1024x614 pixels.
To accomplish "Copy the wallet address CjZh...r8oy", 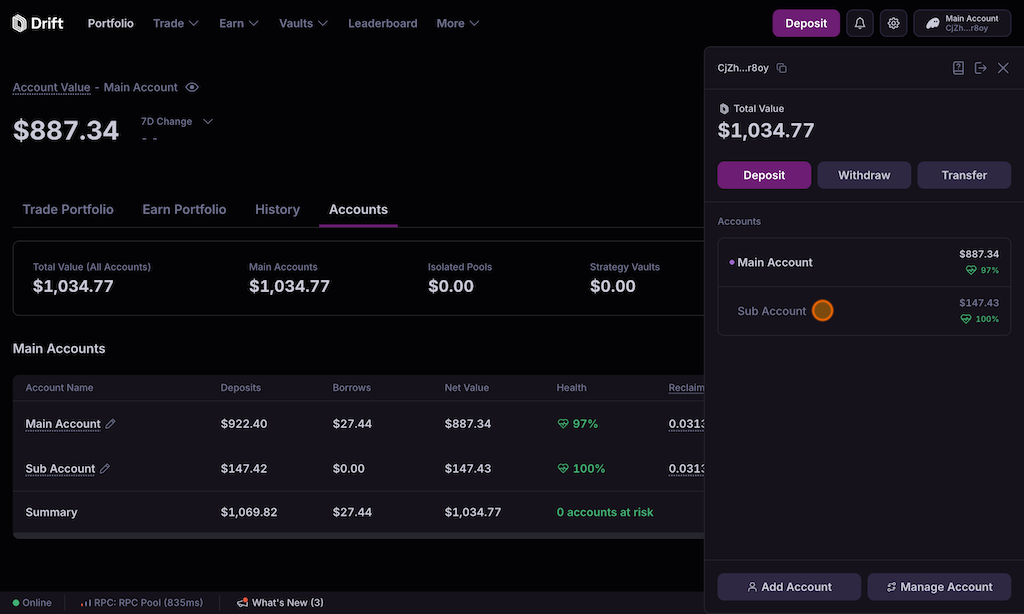I will pyautogui.click(x=782, y=68).
